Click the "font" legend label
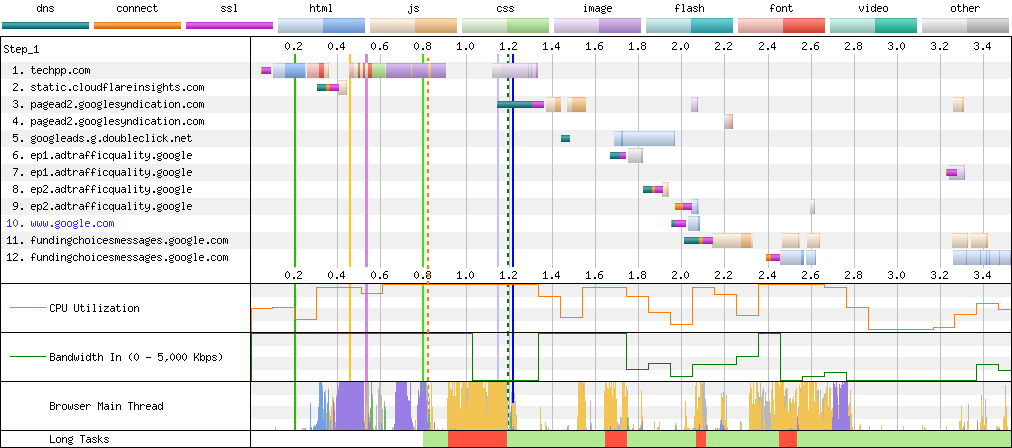Screen dimensions: 1012x448 tap(782, 8)
